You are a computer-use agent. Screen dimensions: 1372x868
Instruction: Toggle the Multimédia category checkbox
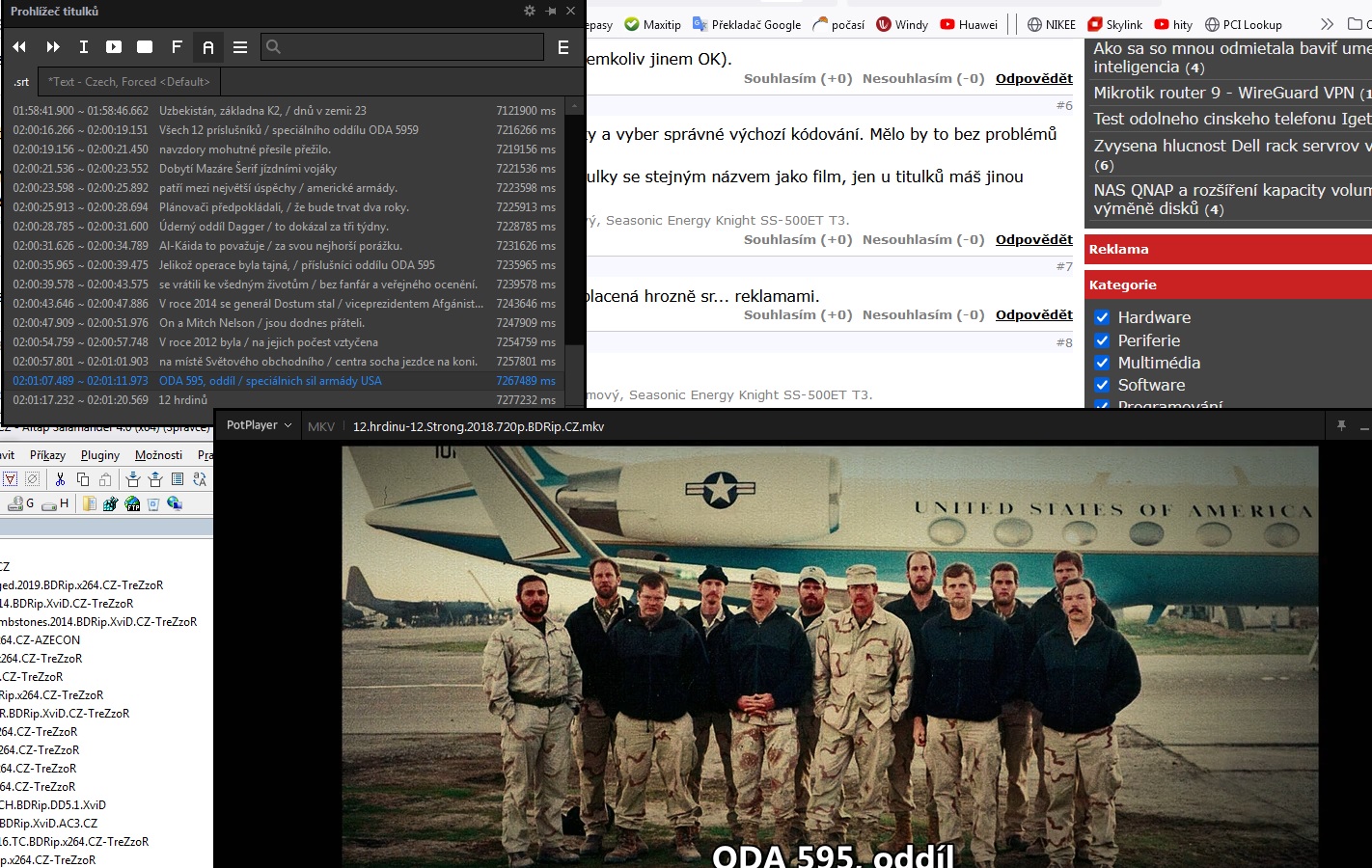point(1102,363)
